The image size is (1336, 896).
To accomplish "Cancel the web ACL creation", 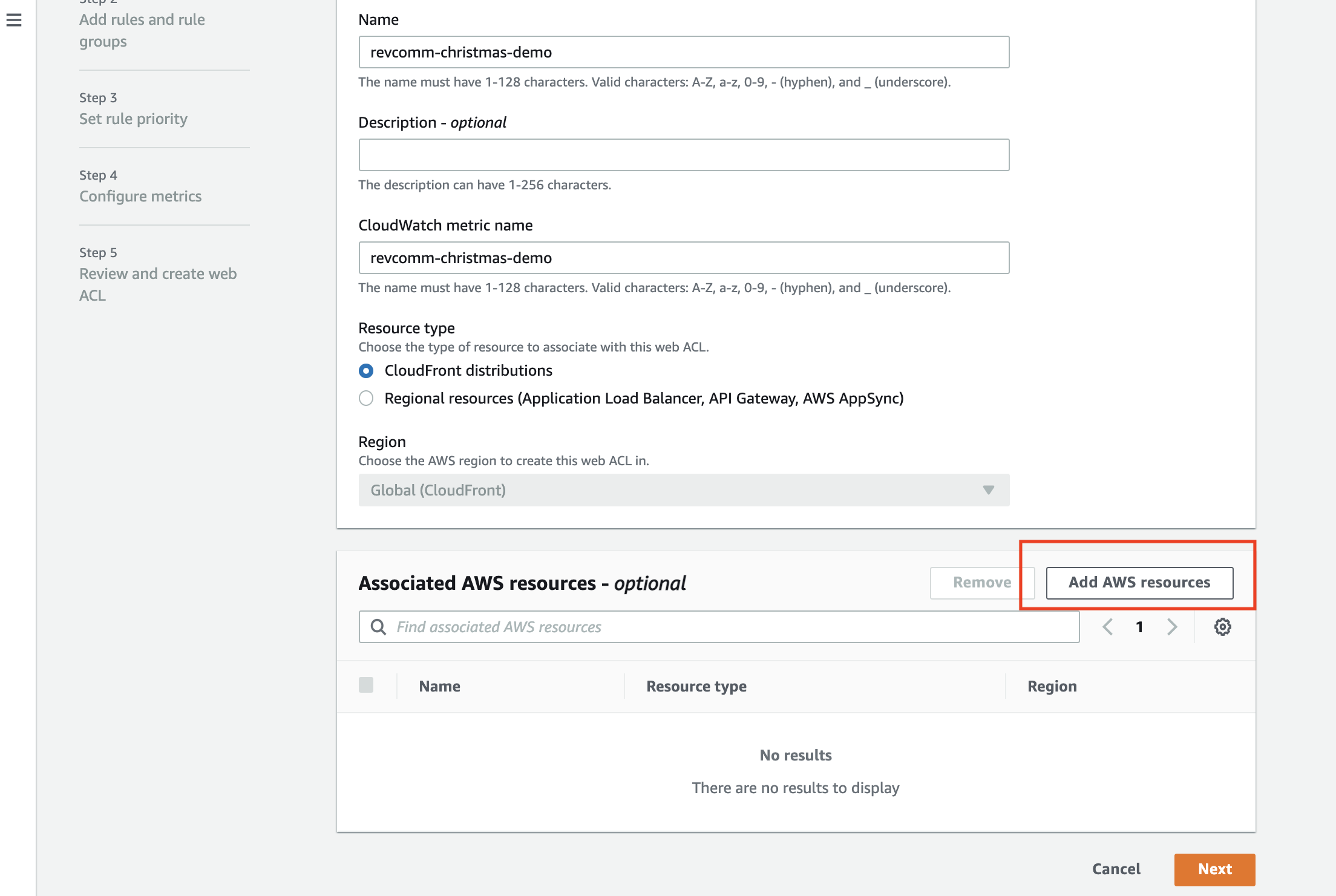I will click(x=1116, y=869).
